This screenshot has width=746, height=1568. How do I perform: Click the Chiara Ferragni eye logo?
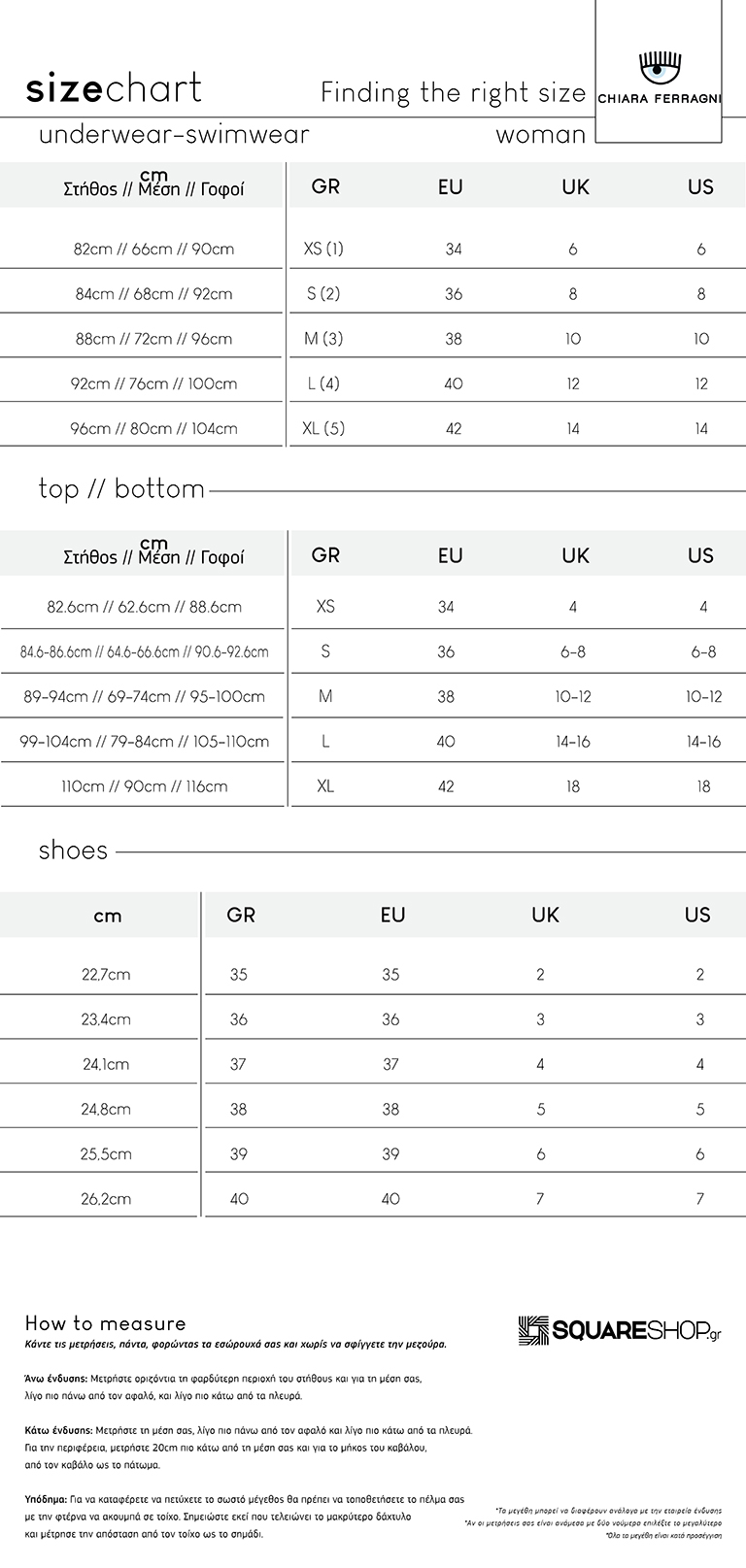(661, 69)
